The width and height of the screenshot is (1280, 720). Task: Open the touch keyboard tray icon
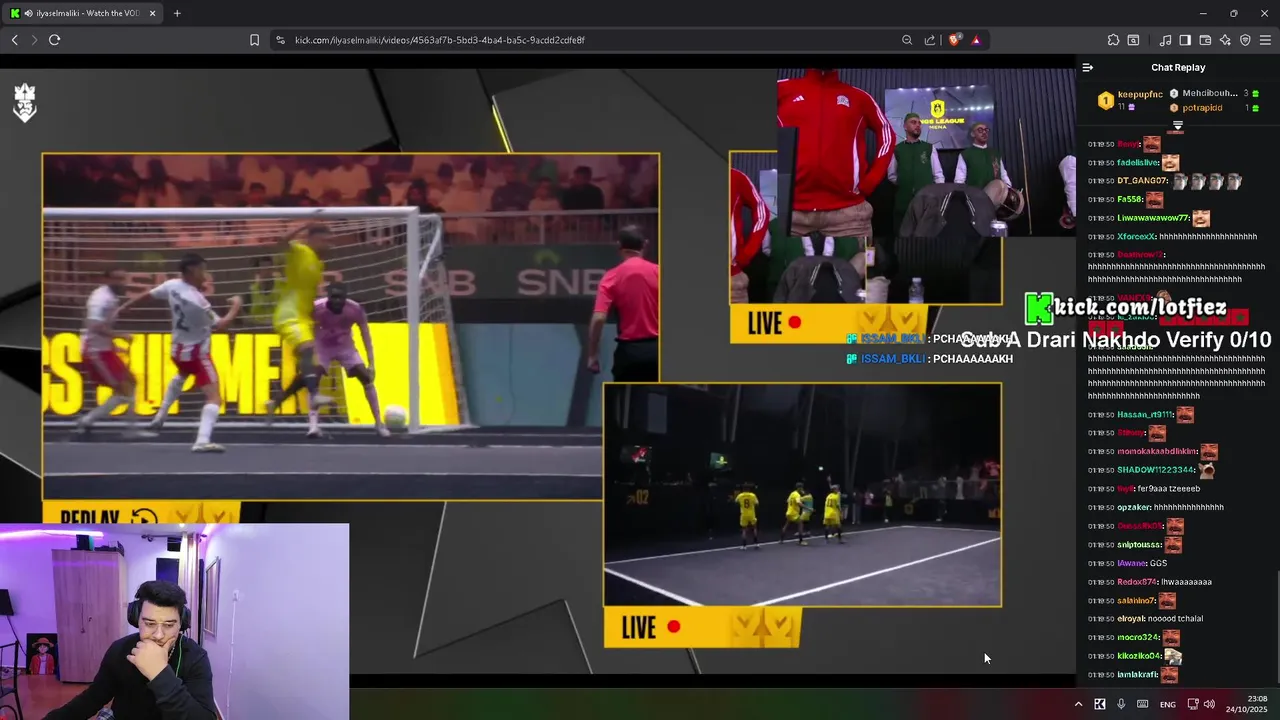(1143, 704)
